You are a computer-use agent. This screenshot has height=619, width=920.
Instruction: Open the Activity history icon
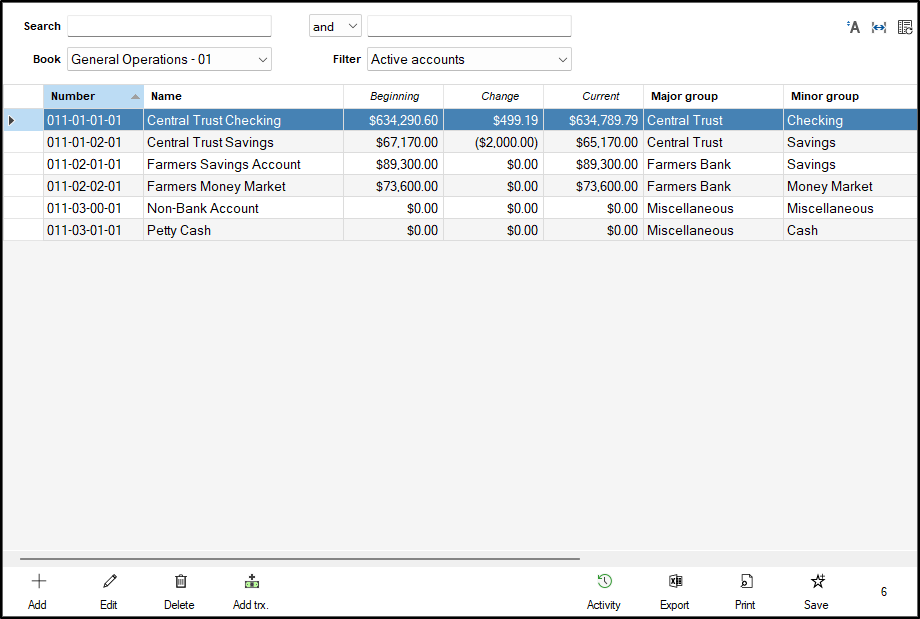coord(604,581)
